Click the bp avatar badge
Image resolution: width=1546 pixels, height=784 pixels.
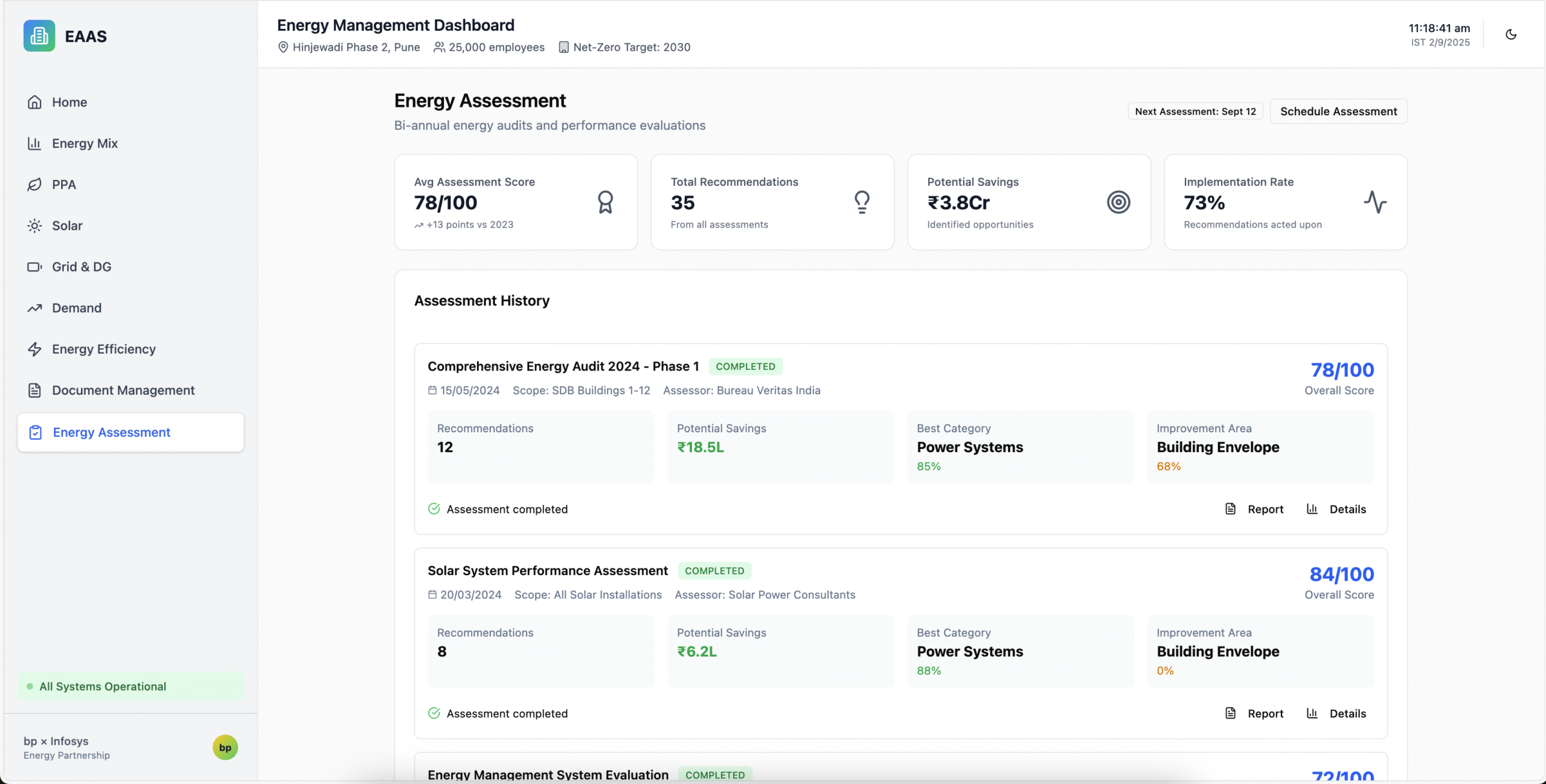pyautogui.click(x=225, y=747)
